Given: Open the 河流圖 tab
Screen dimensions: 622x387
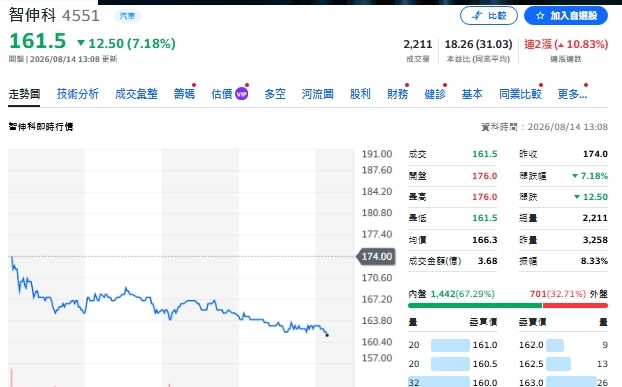Looking at the screenshot, I should click(317, 94).
